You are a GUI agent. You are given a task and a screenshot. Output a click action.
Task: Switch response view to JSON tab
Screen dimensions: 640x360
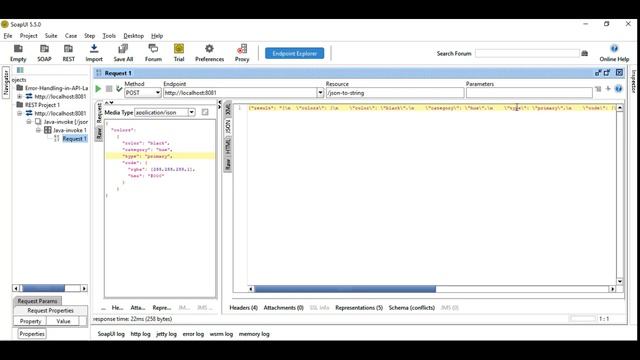coord(228,126)
